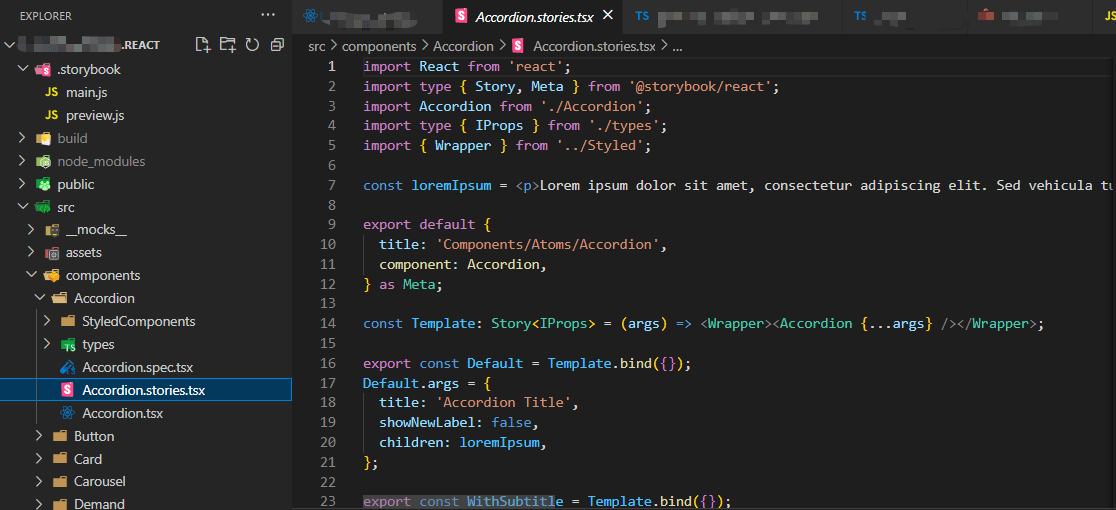The height and width of the screenshot is (510, 1116).
Task: Select the Demand folder row
Action: tap(146, 503)
